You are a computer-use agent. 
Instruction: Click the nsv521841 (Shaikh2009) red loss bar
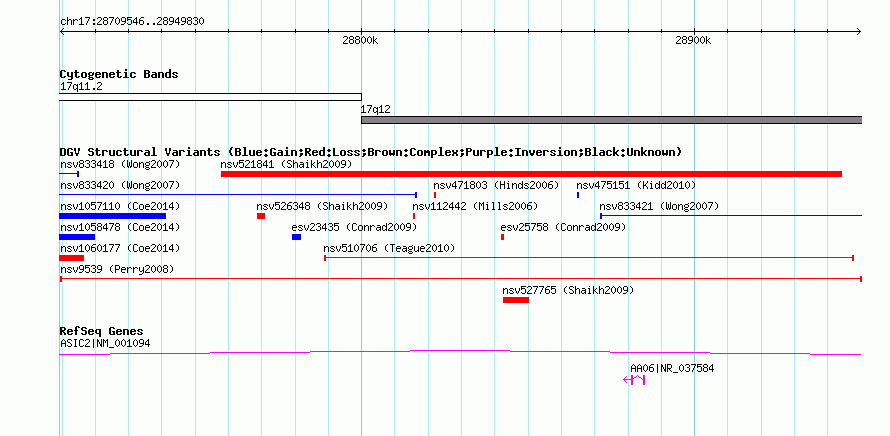[531, 174]
